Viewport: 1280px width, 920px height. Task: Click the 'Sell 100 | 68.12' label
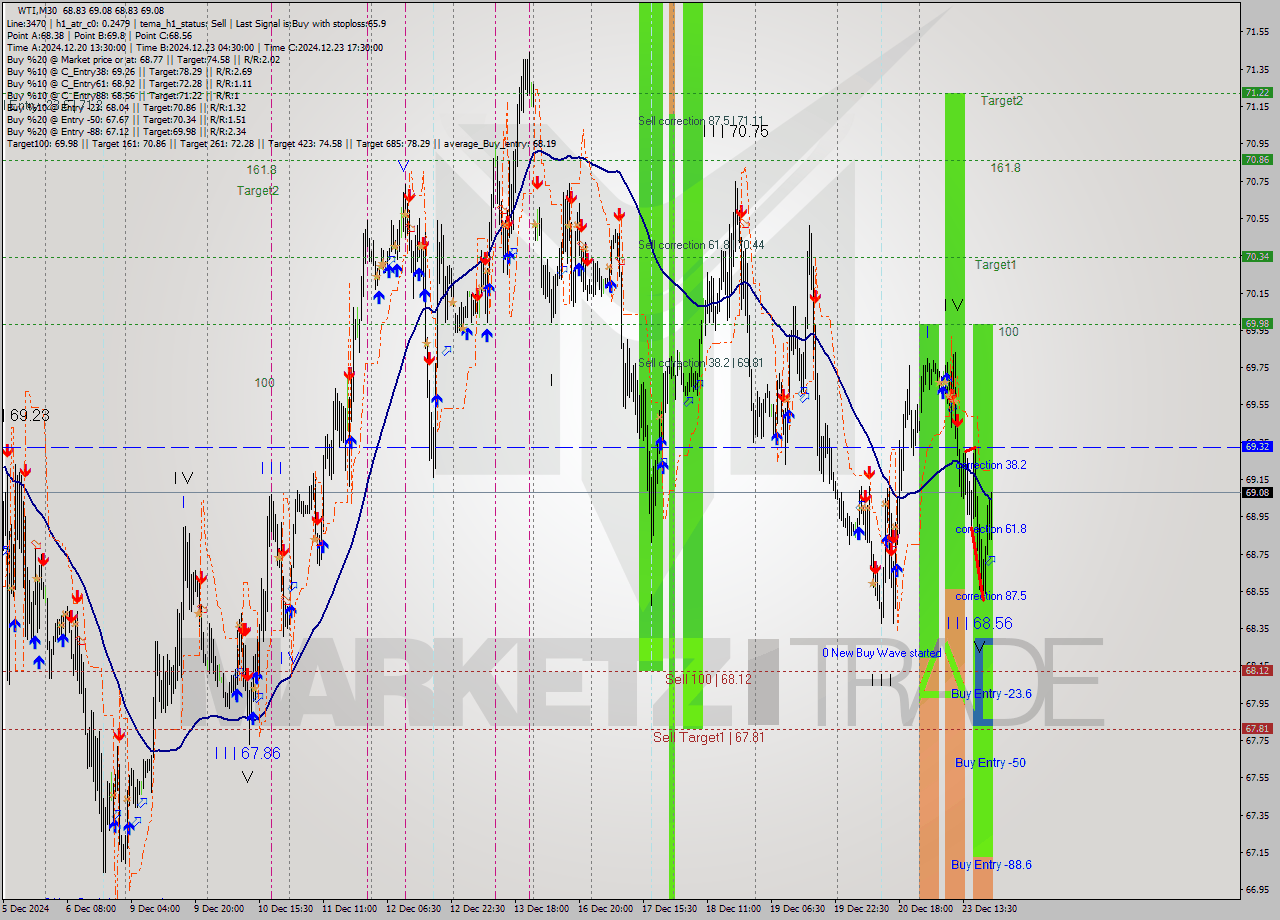708,679
